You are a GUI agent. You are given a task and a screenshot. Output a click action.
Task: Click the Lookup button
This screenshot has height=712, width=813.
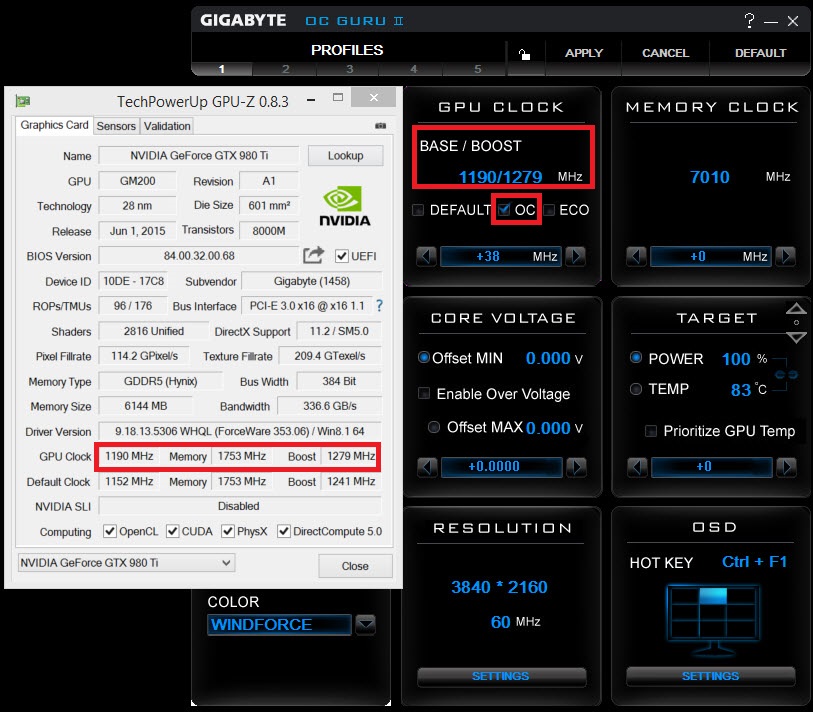pyautogui.click(x=346, y=156)
